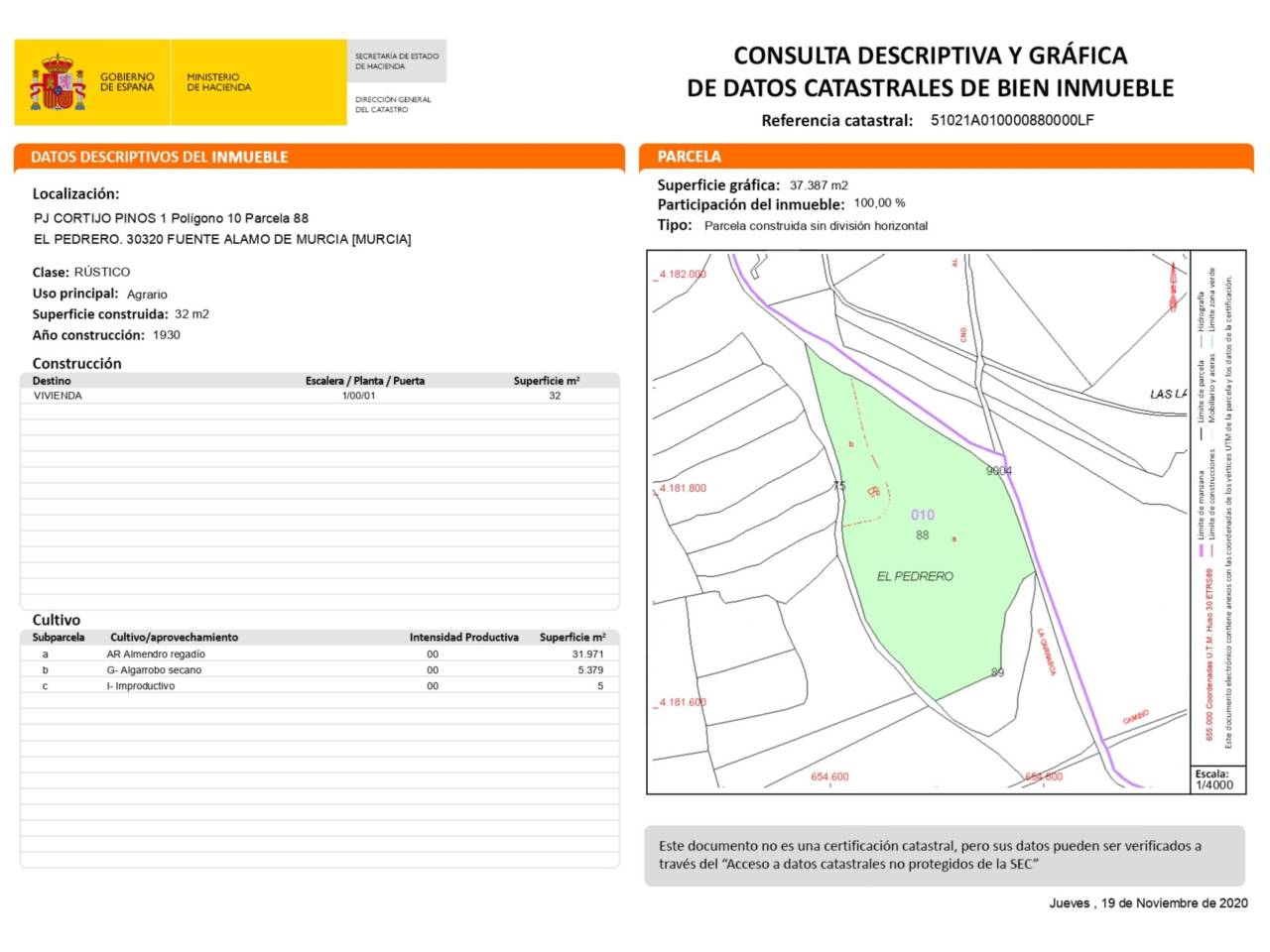Click 'SECRETARÍA DE ESTADO DE HACIENDA' in the header
Screen dimensions: 1270x952
point(397,61)
